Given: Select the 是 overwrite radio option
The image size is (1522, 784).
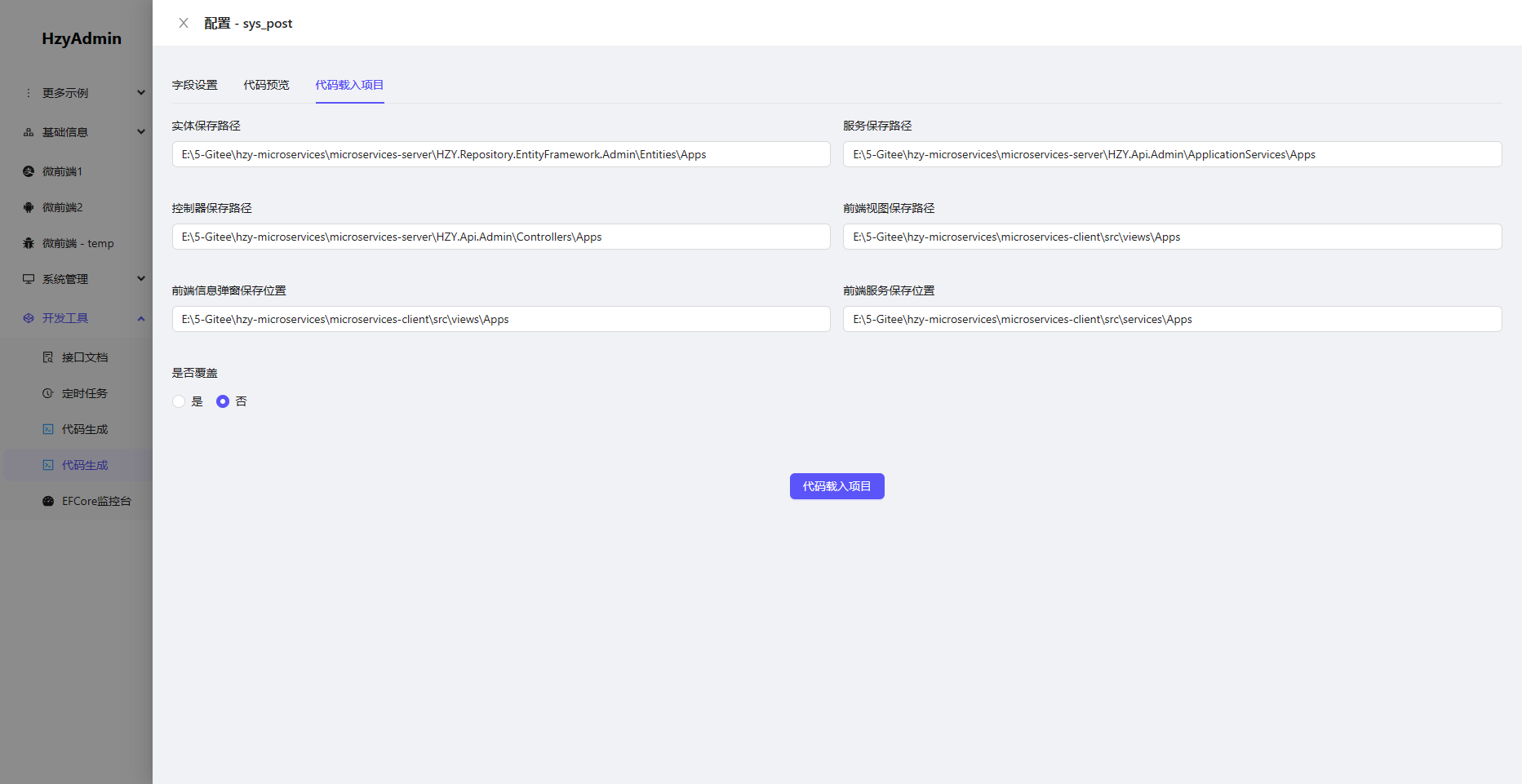Looking at the screenshot, I should (179, 401).
